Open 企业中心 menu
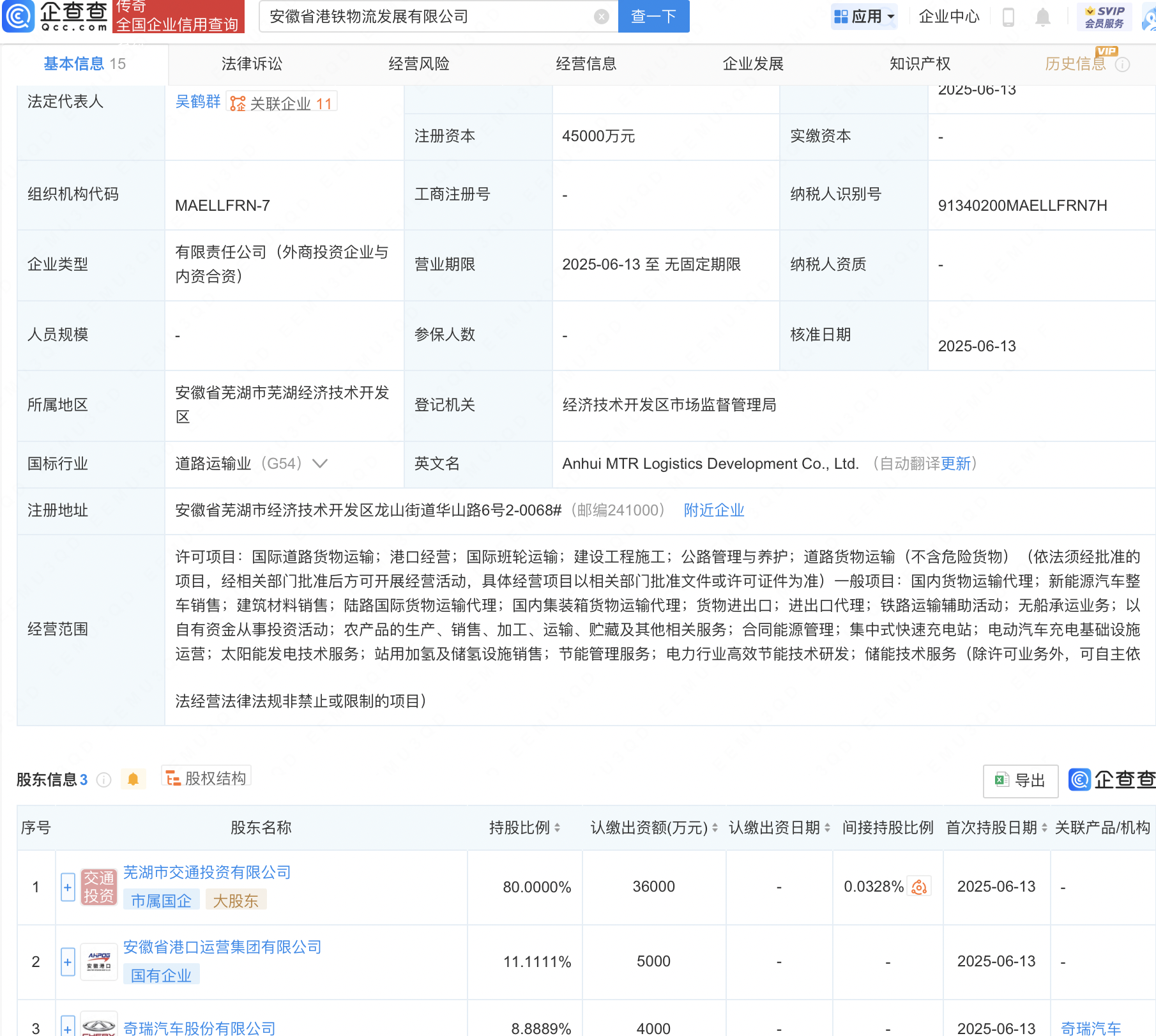 tap(948, 17)
